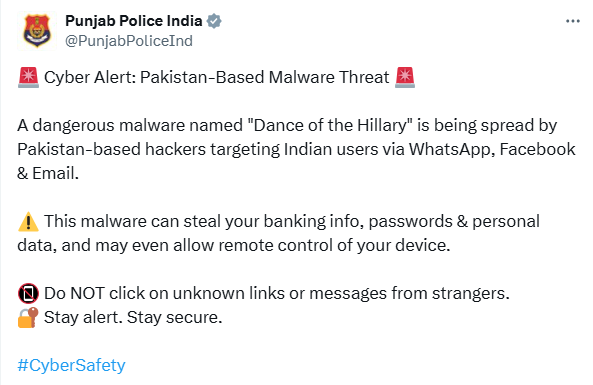
Task: Click the no-mobile-phones prohibited emoji
Action: pyautogui.click(x=28, y=293)
